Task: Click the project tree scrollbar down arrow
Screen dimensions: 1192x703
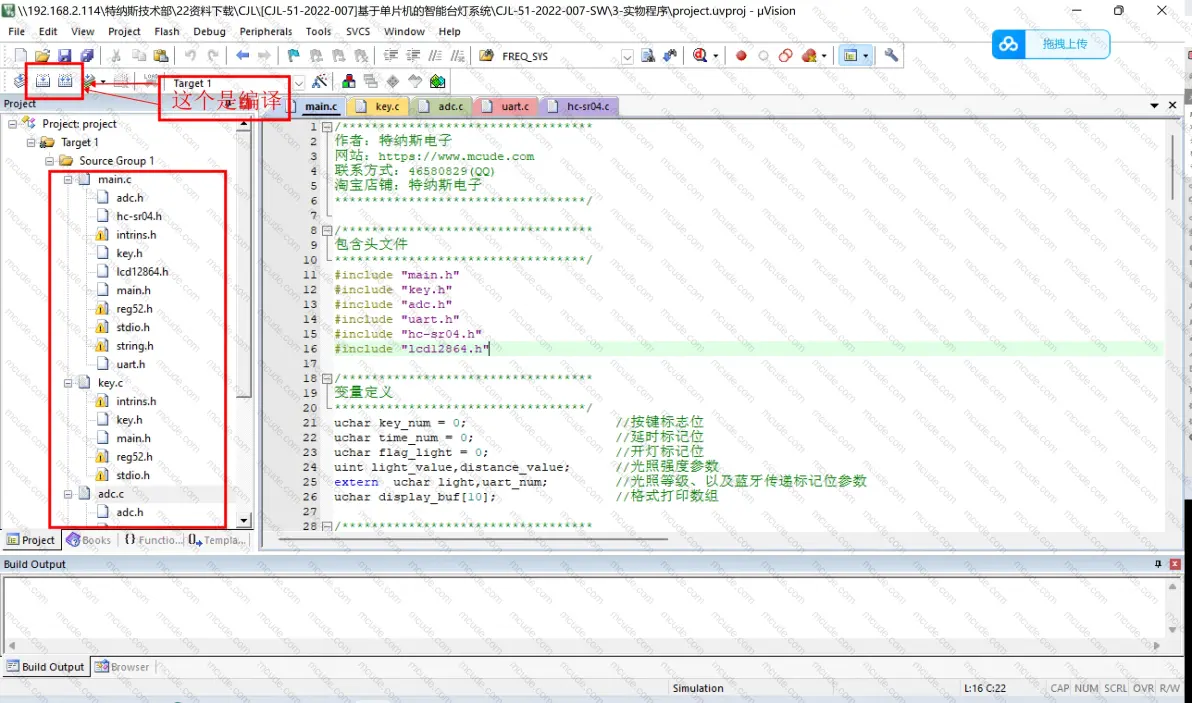Action: click(244, 521)
